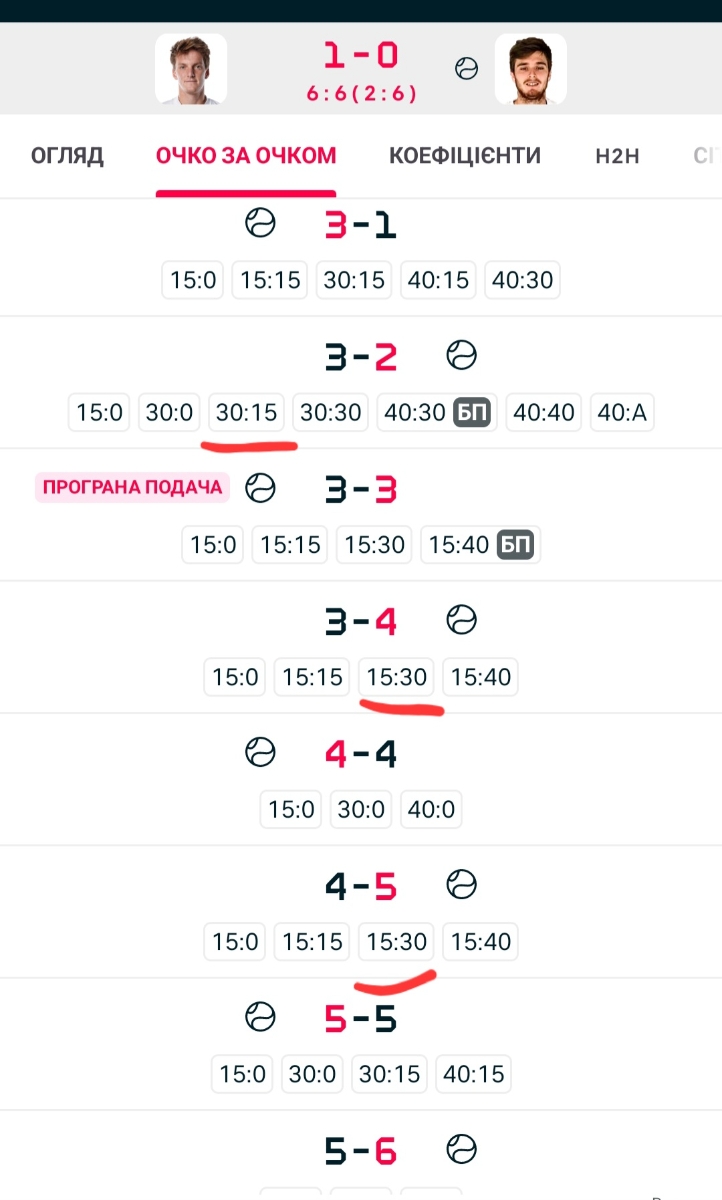Tap tennis ball icon beside 4-5 score

[461, 884]
